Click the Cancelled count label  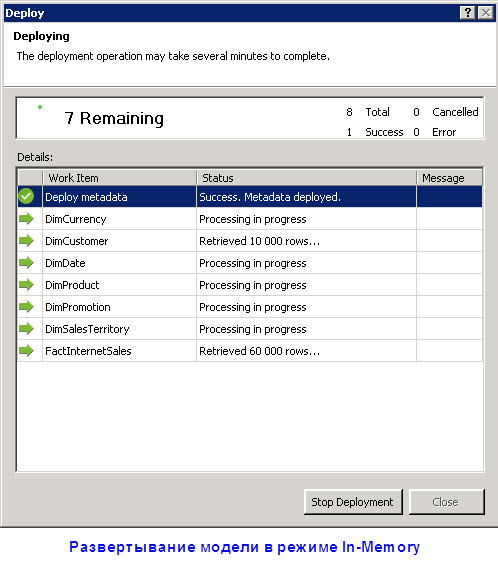coord(455,112)
